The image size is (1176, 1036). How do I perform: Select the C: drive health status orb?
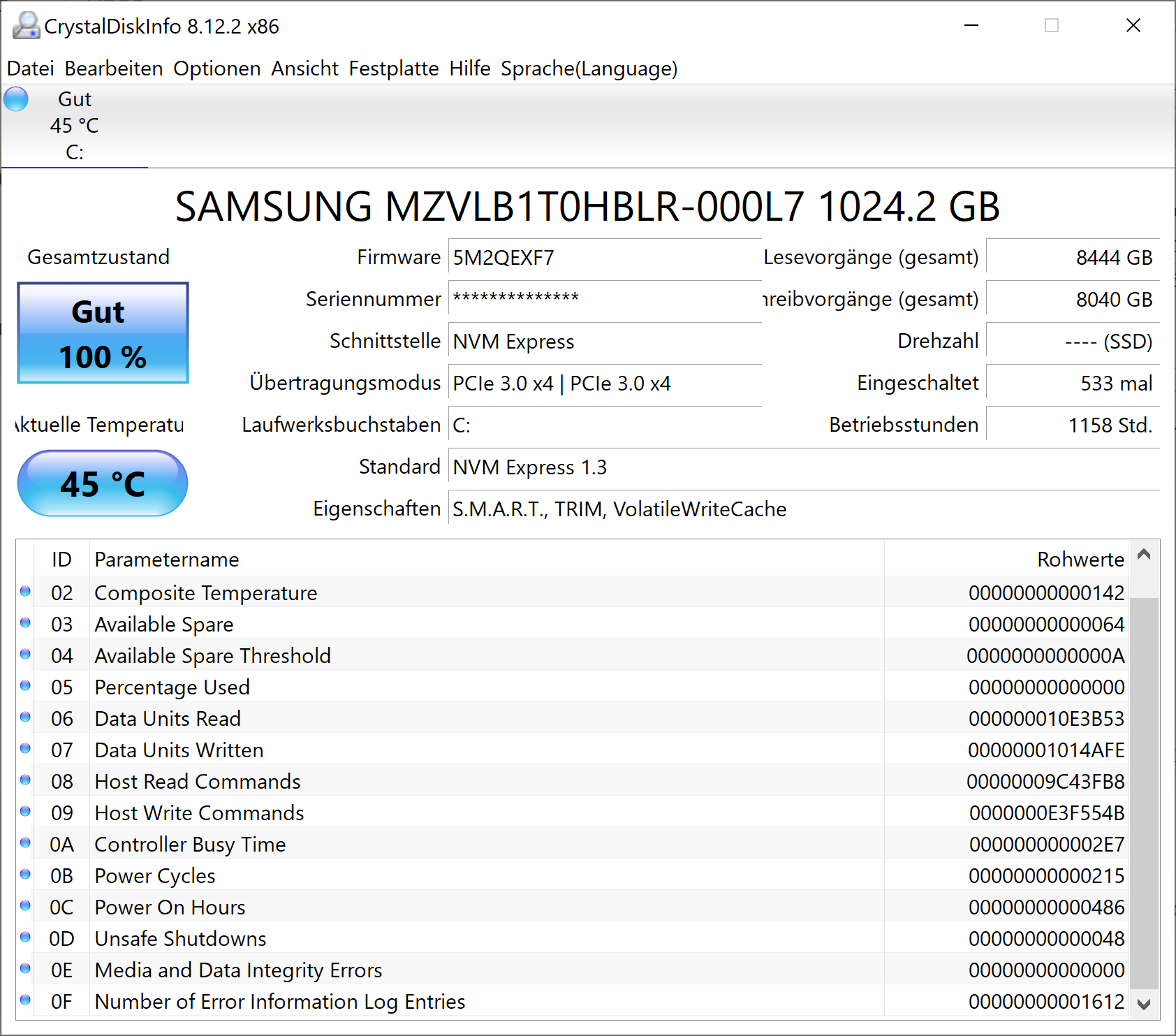click(x=16, y=99)
